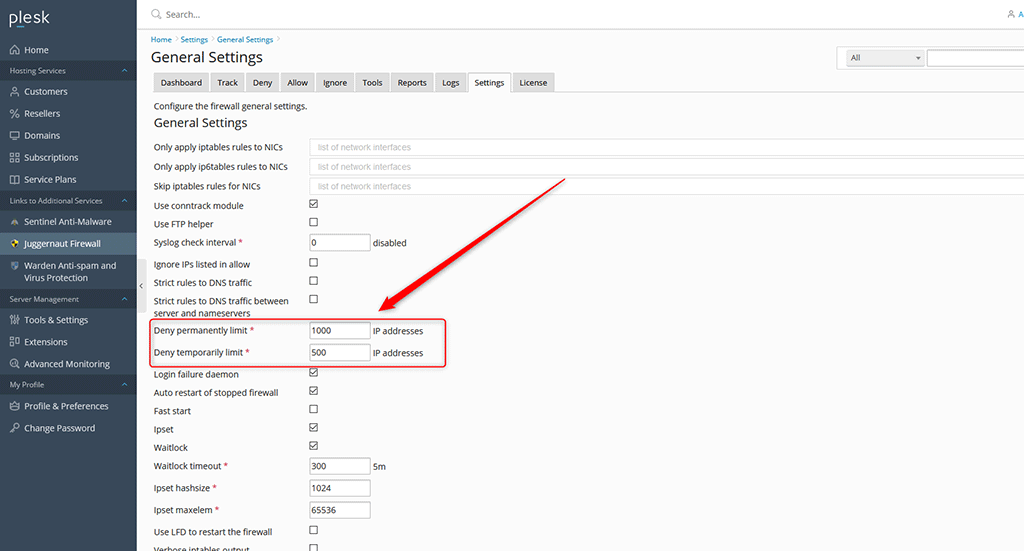Screen dimensions: 1024x551
Task: Uncheck Use conntrack module
Action: 313,204
